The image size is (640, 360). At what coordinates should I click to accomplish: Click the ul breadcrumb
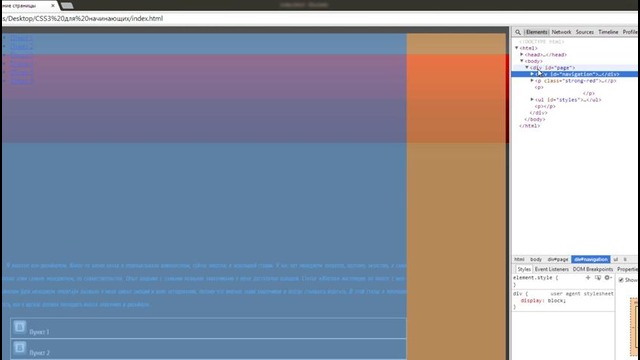click(616, 260)
